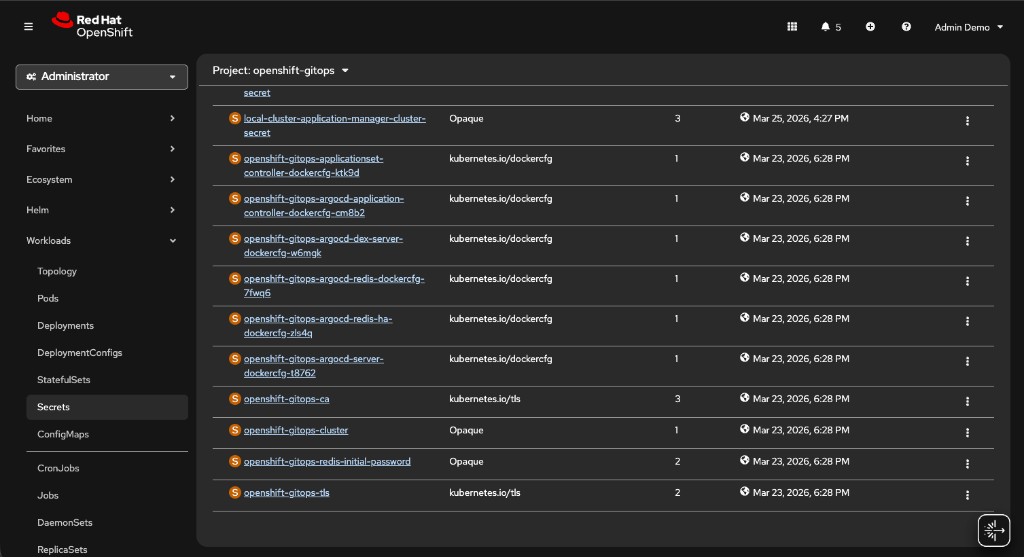Click the floating assistant icon at bottom right
1024x557 pixels.
(993, 530)
